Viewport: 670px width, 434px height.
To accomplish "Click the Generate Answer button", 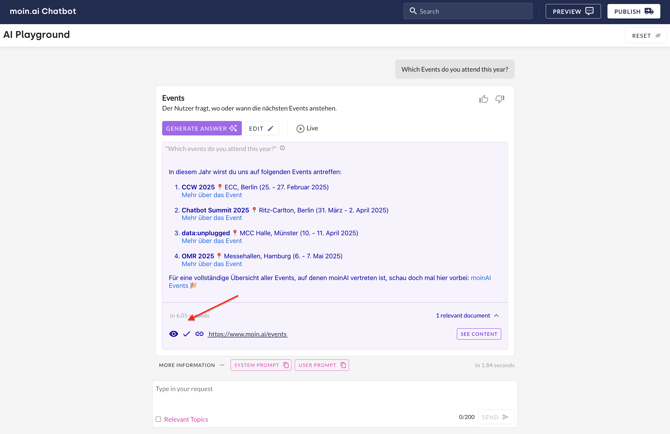I will click(x=201, y=128).
